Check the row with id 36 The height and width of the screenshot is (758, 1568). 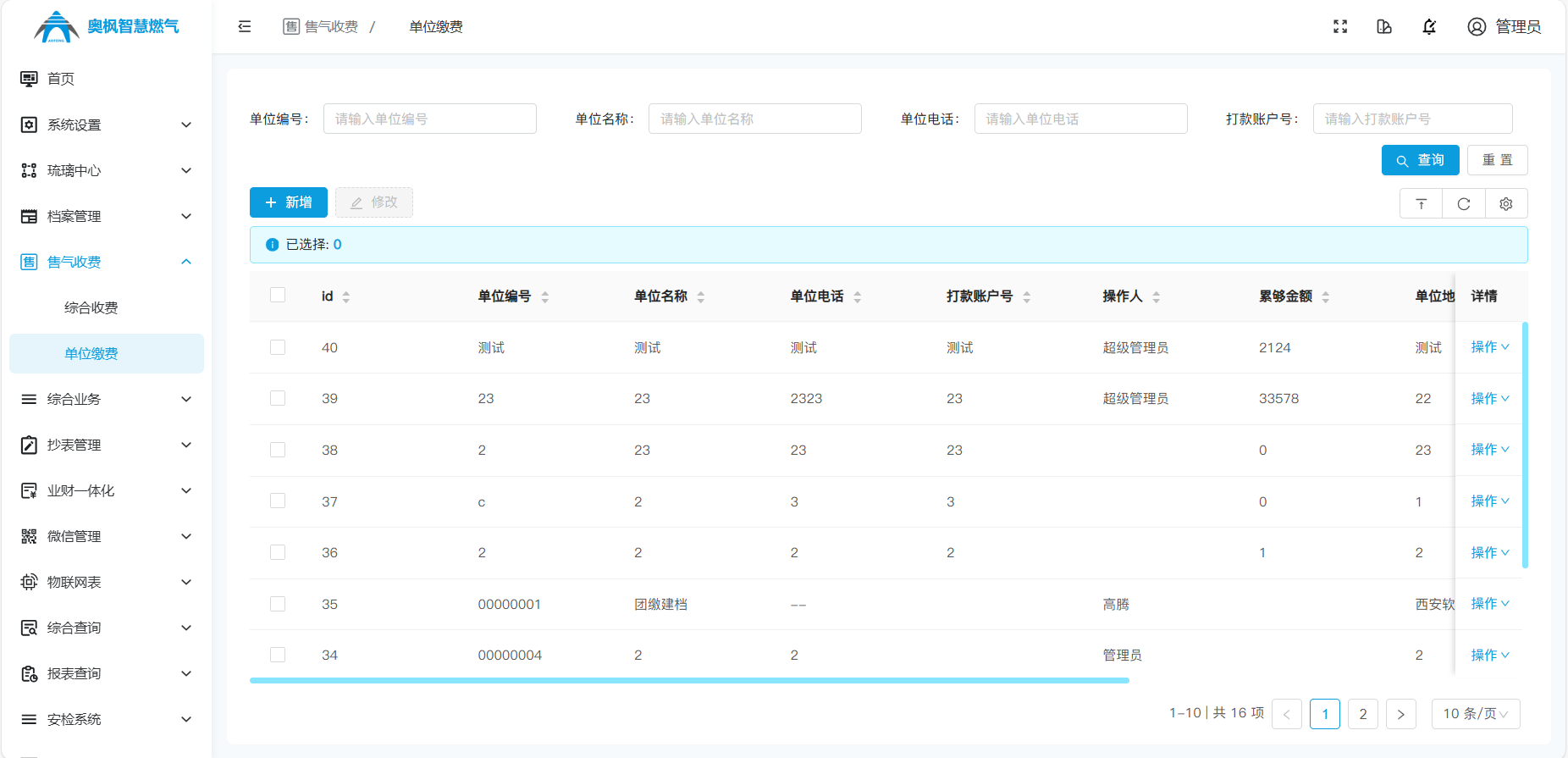pyautogui.click(x=278, y=552)
